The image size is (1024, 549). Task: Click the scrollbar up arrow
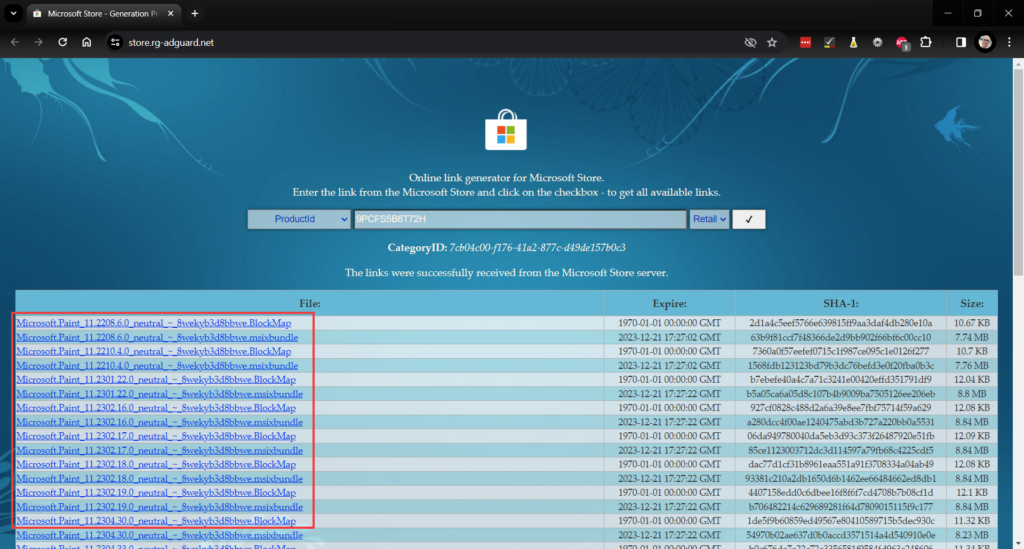[1017, 63]
